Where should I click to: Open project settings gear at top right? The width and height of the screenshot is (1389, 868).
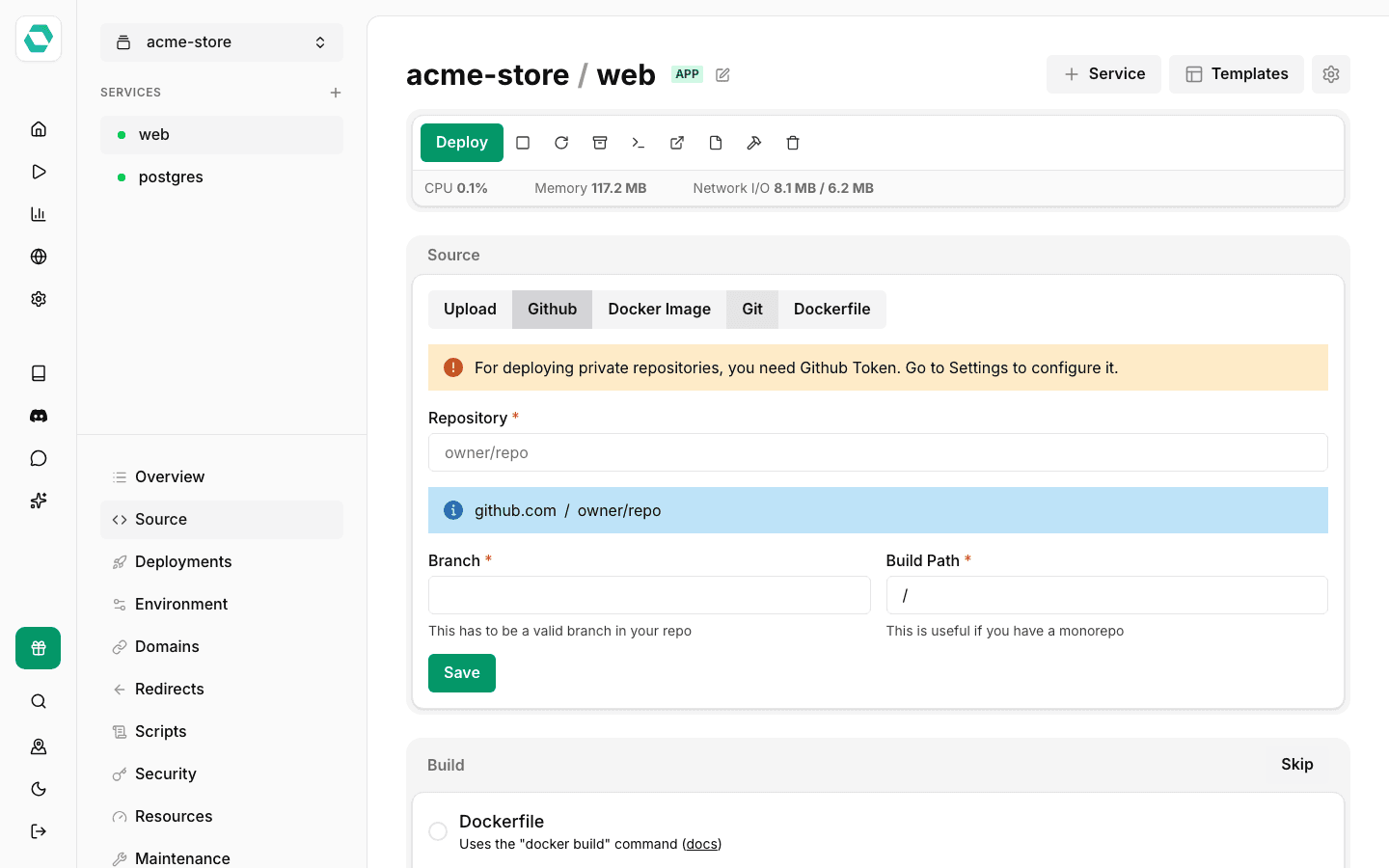(1331, 74)
